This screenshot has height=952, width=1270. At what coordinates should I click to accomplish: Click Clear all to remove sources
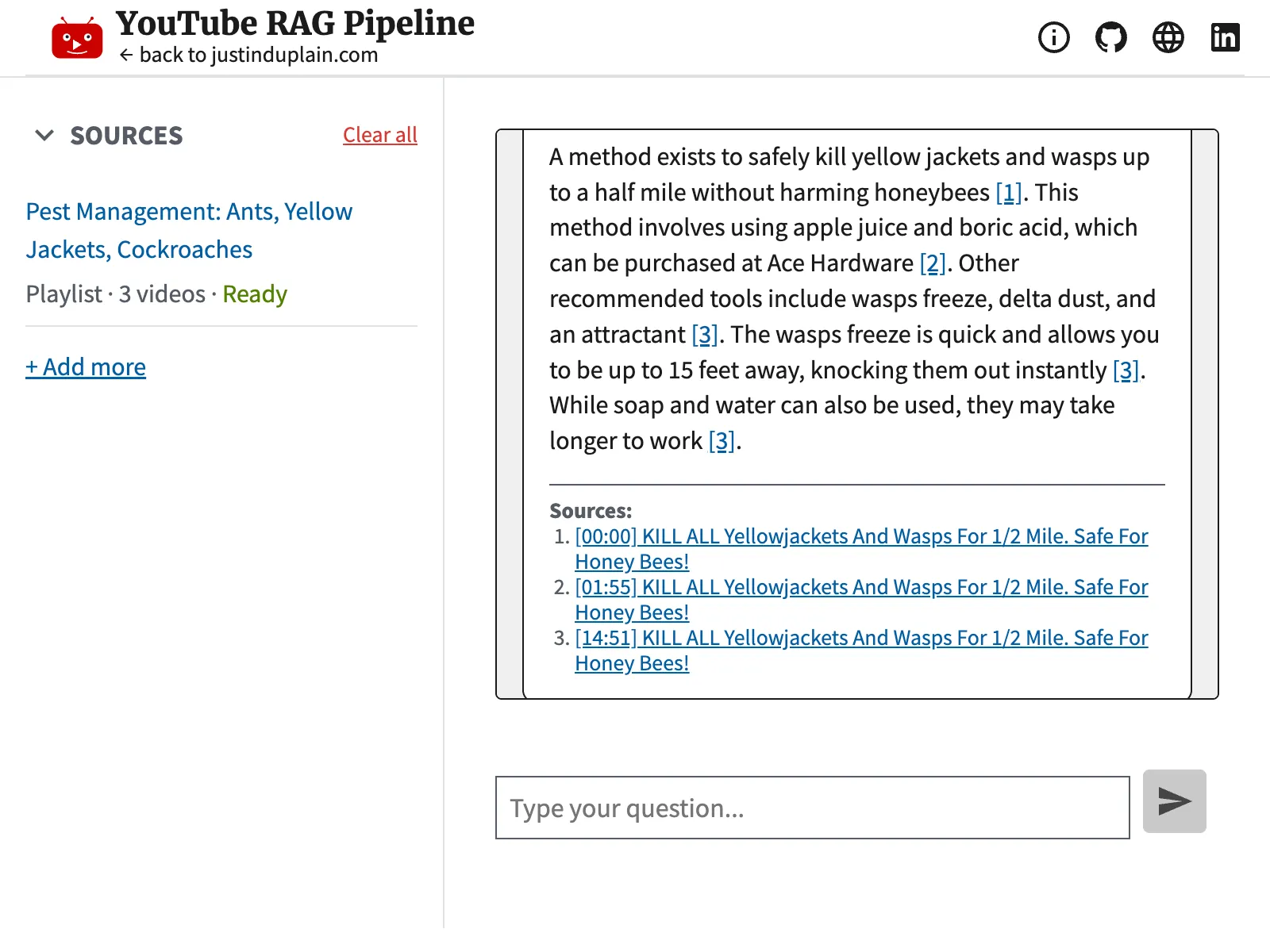pos(380,135)
